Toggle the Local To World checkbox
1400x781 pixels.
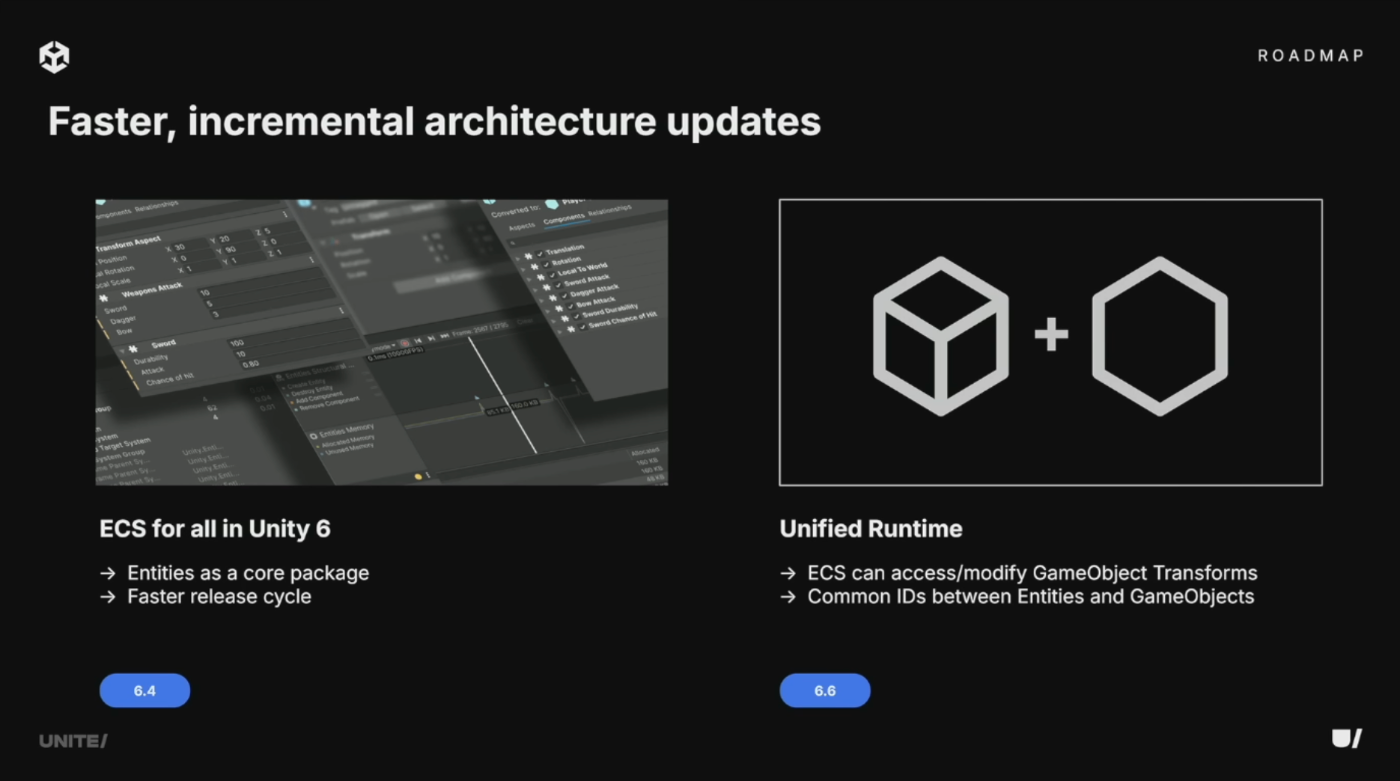click(552, 275)
